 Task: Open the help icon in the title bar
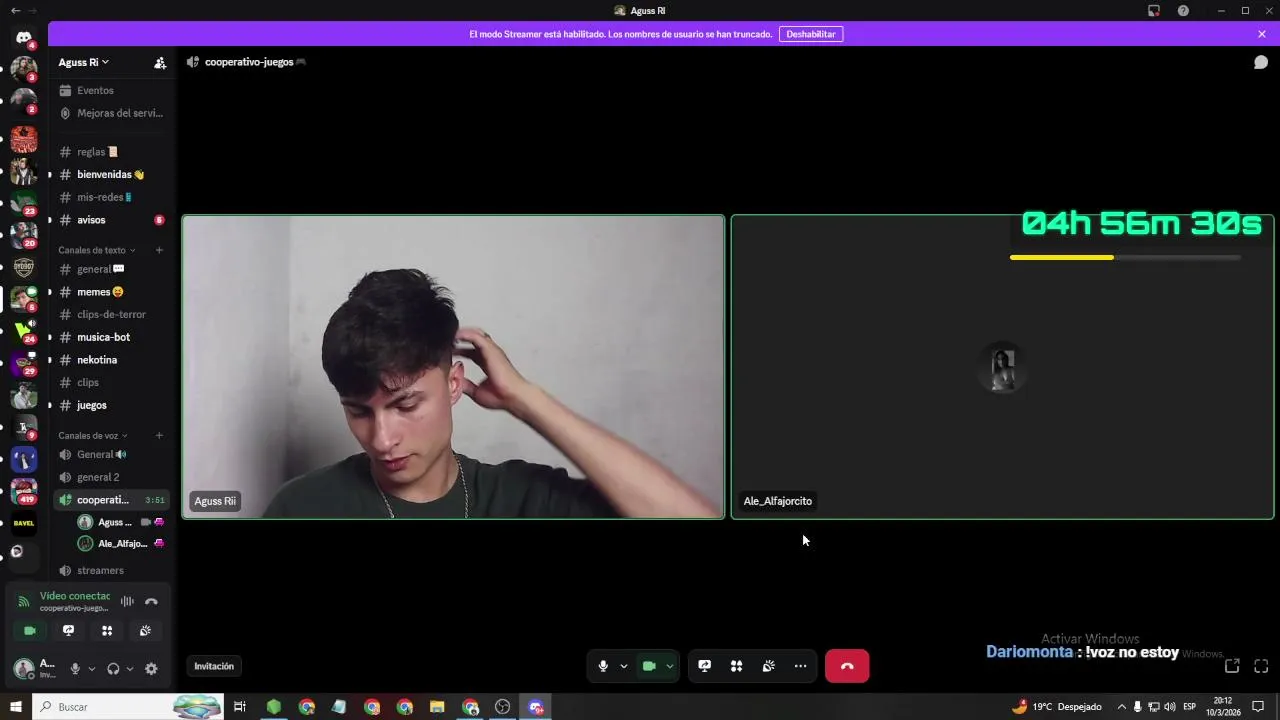tap(1183, 11)
